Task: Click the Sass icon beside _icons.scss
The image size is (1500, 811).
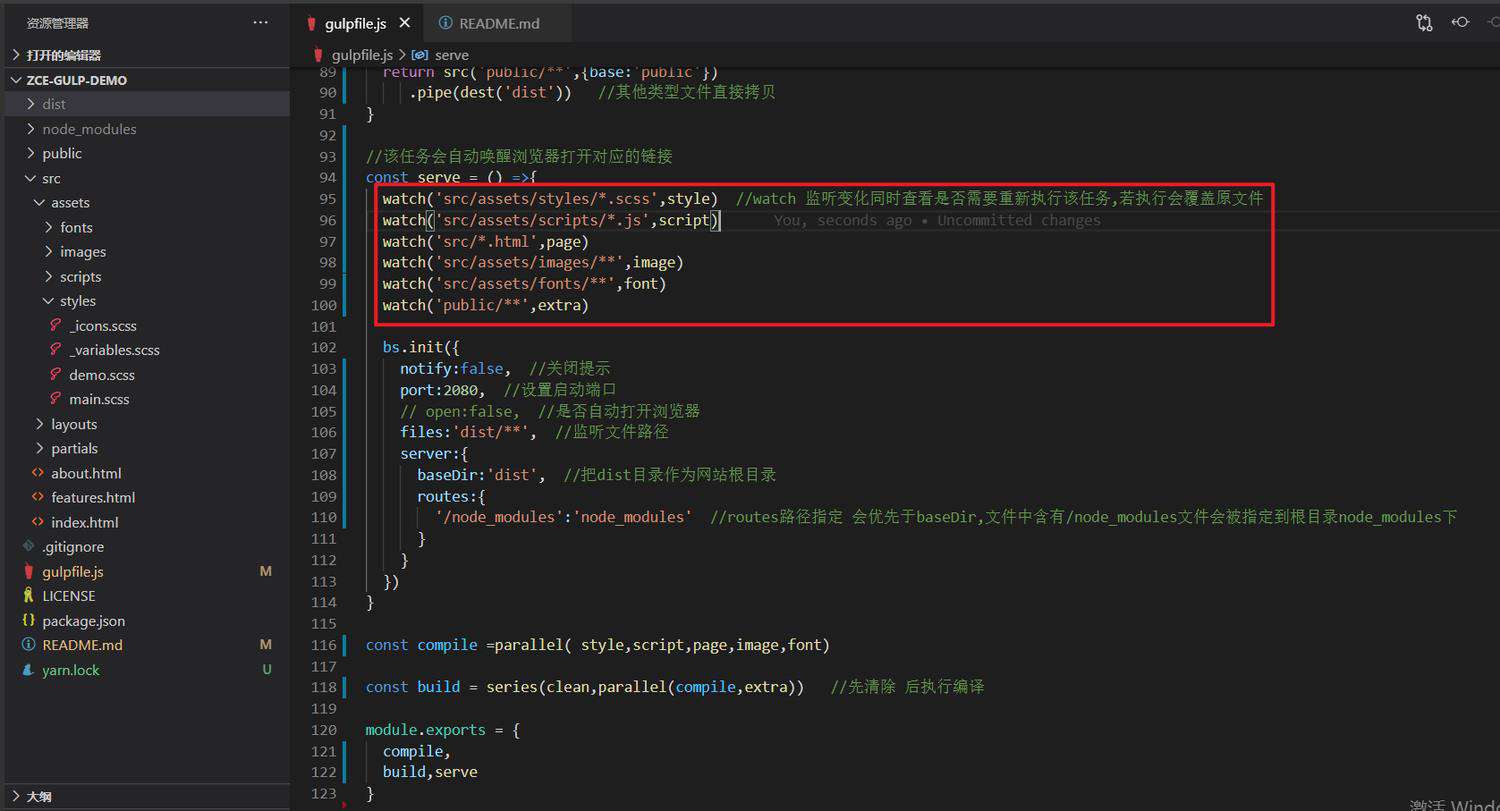Action: click(55, 325)
